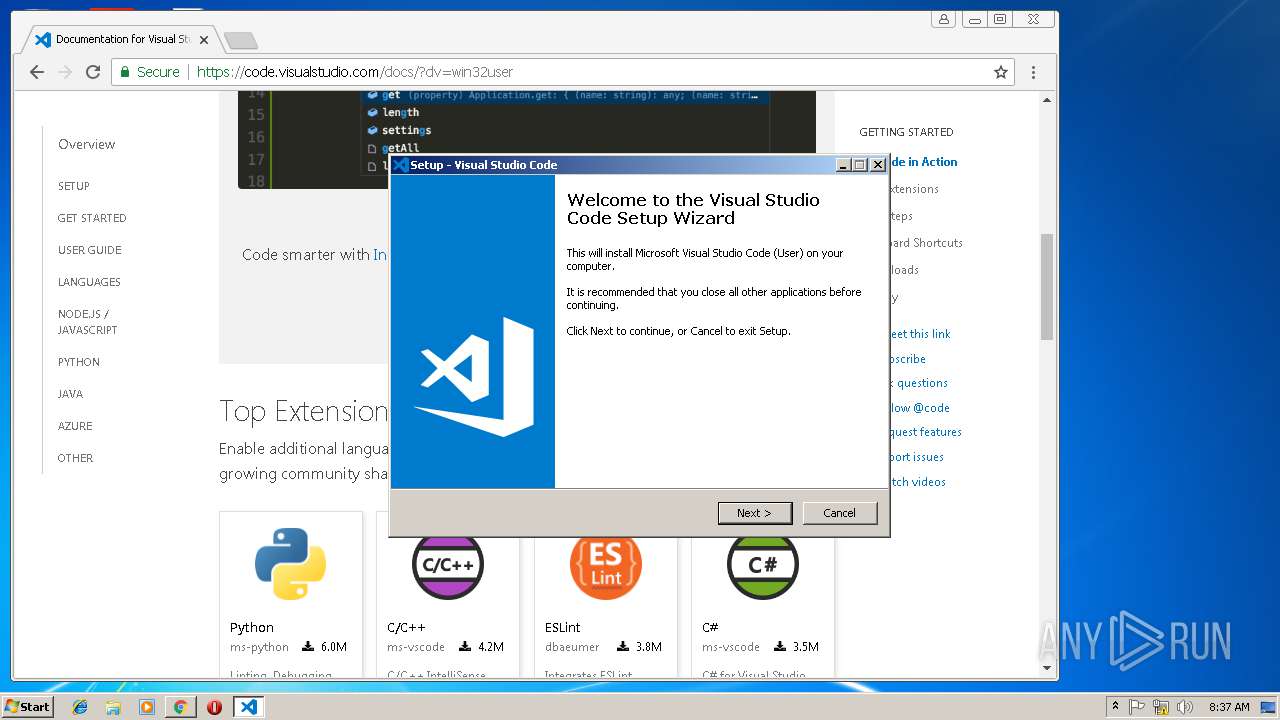Open Windows Explorer from taskbar
The image size is (1280, 720).
coord(113,707)
